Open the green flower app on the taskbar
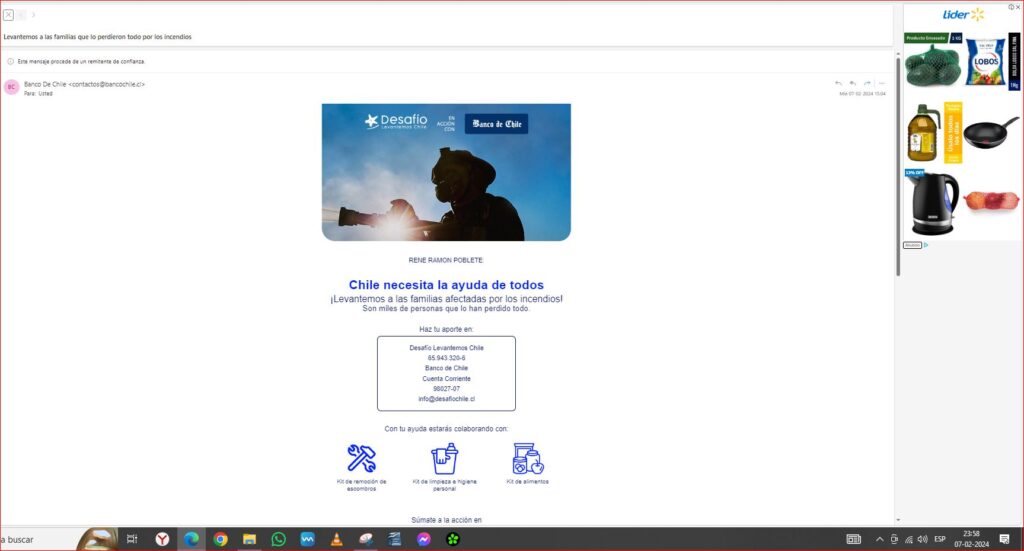 tap(453, 539)
